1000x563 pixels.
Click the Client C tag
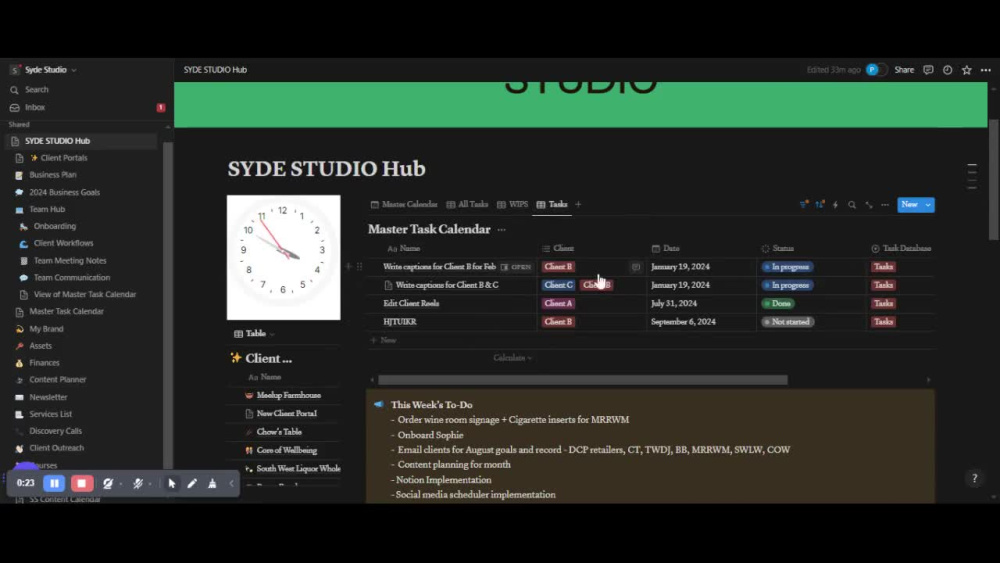(559, 285)
